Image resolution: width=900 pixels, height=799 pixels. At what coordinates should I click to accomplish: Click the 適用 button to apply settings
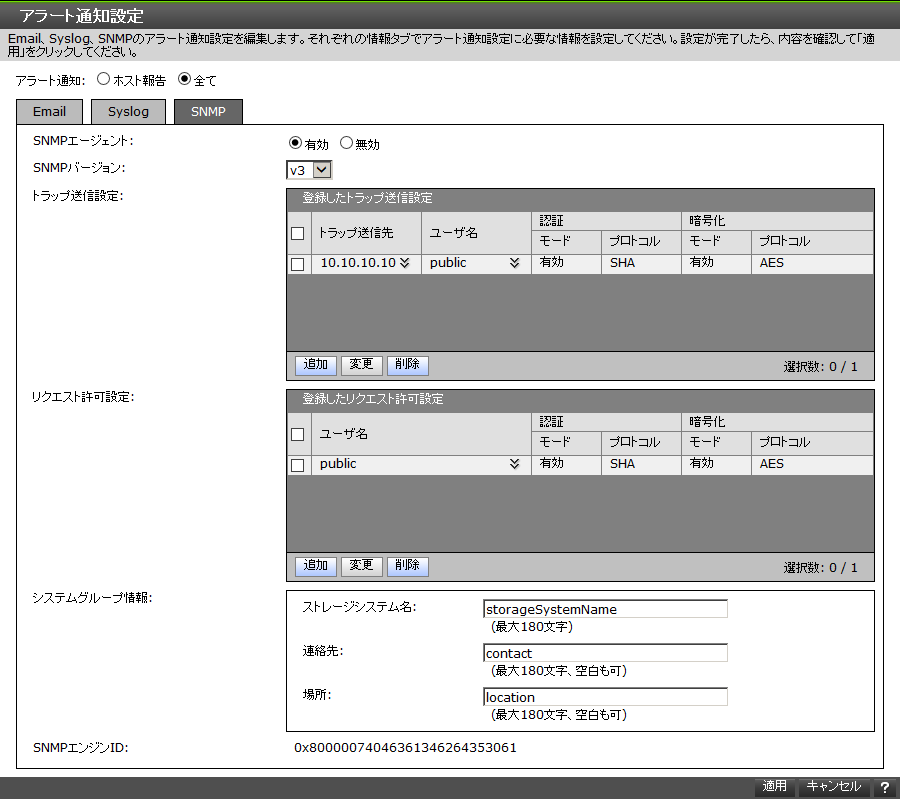point(773,786)
